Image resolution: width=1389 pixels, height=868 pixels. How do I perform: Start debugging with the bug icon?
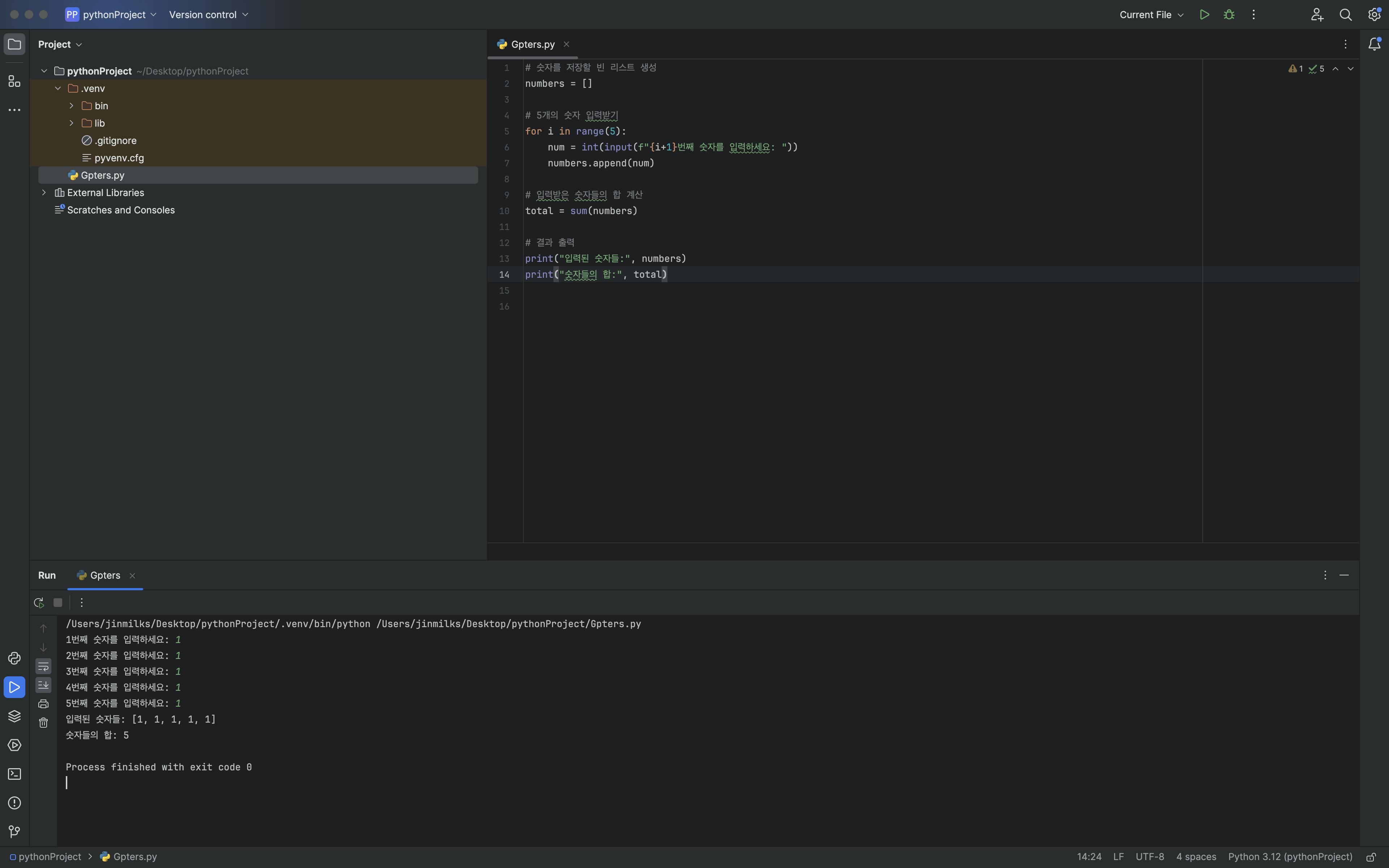(1229, 15)
